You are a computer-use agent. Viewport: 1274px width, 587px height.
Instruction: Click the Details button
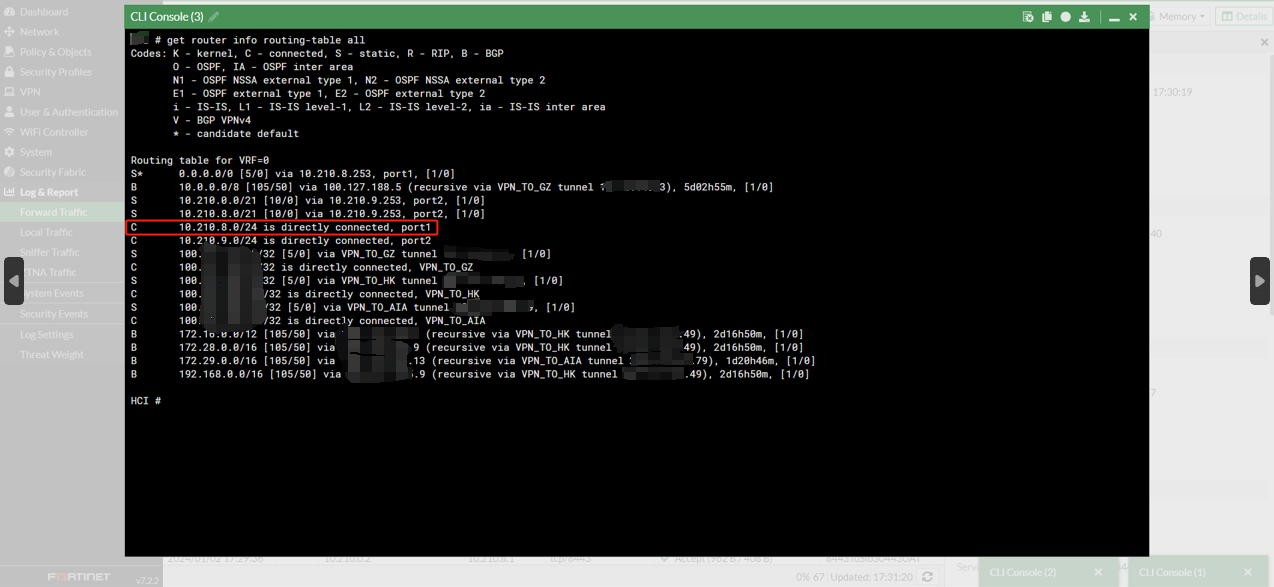1244,17
